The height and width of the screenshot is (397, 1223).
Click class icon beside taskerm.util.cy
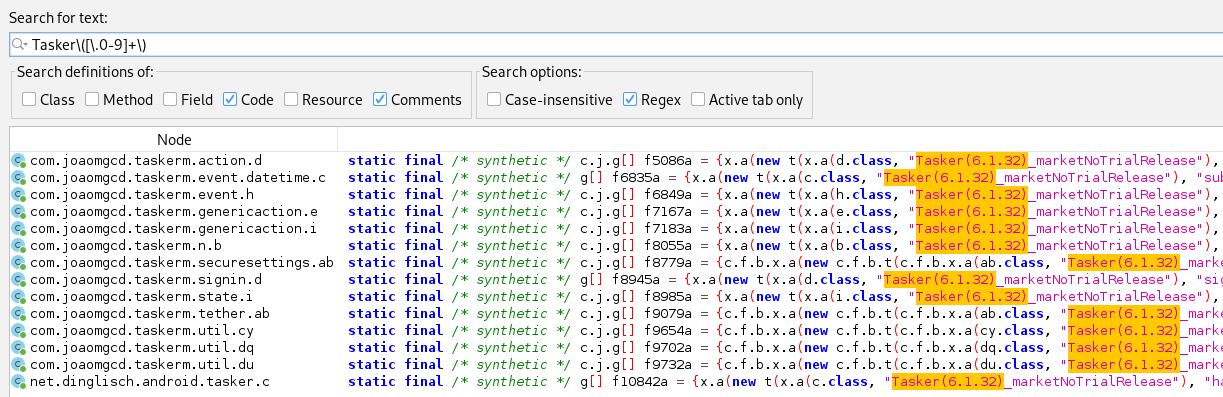click(18, 330)
